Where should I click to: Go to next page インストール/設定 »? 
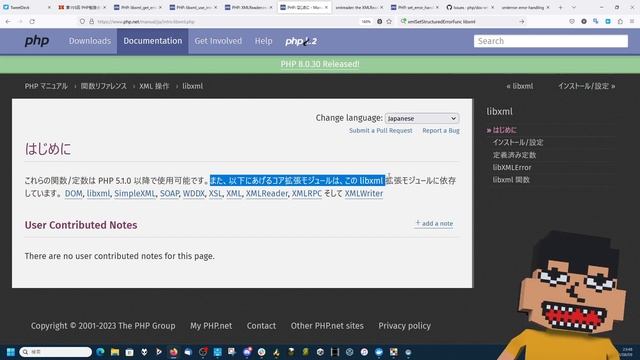587,86
